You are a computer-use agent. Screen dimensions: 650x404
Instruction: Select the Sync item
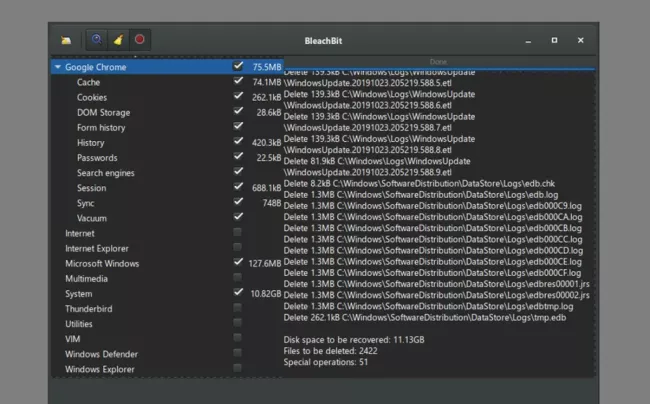[85, 203]
